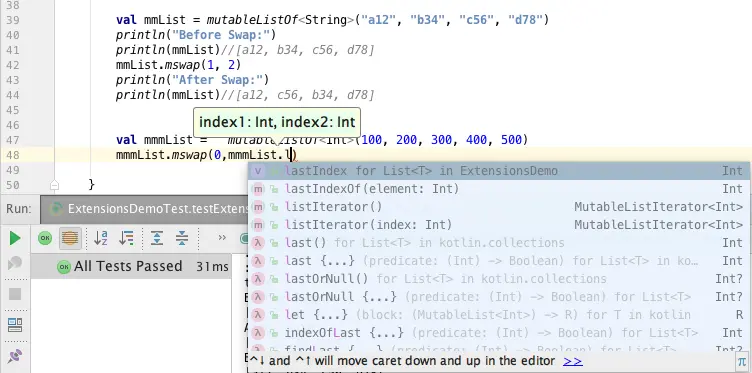Toggle Show Passed tests (green OK) filter

(x=45, y=238)
